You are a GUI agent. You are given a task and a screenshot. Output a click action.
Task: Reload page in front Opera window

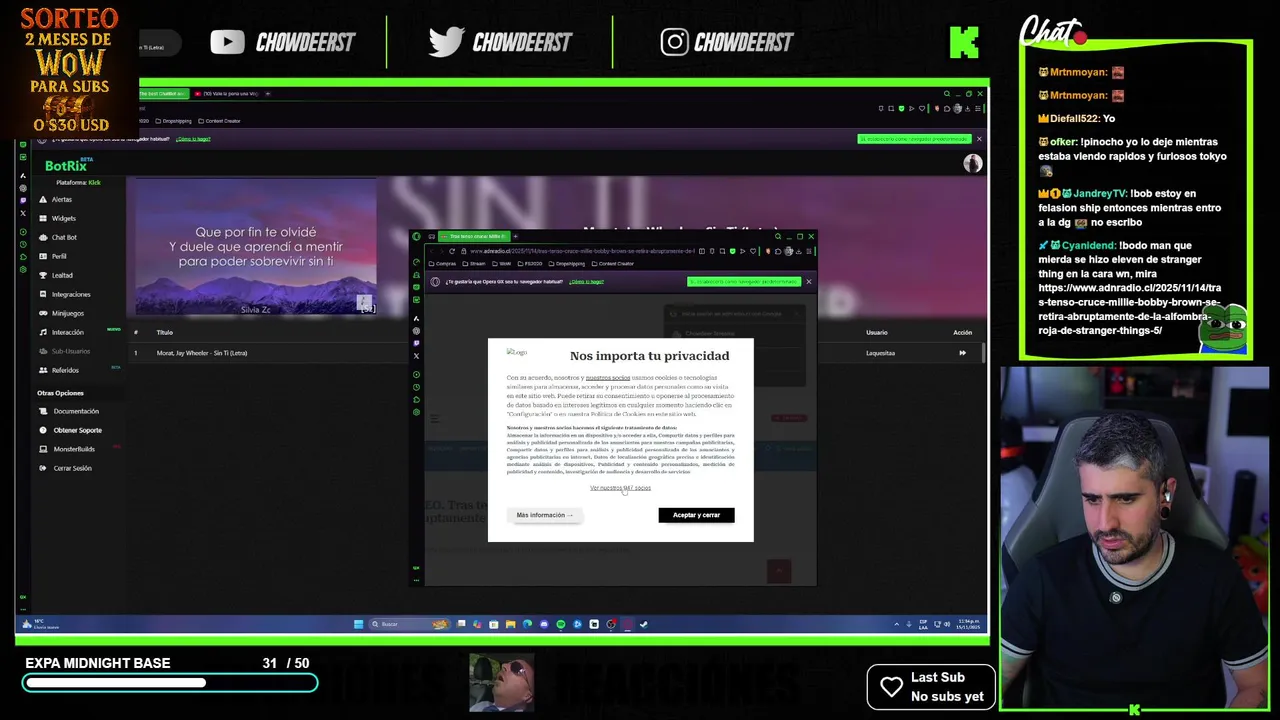coord(451,251)
